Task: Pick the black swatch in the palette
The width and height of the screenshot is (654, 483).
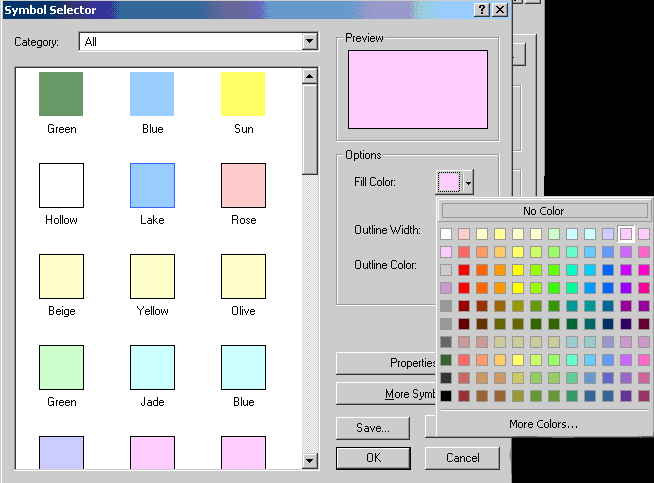Action: [446, 396]
